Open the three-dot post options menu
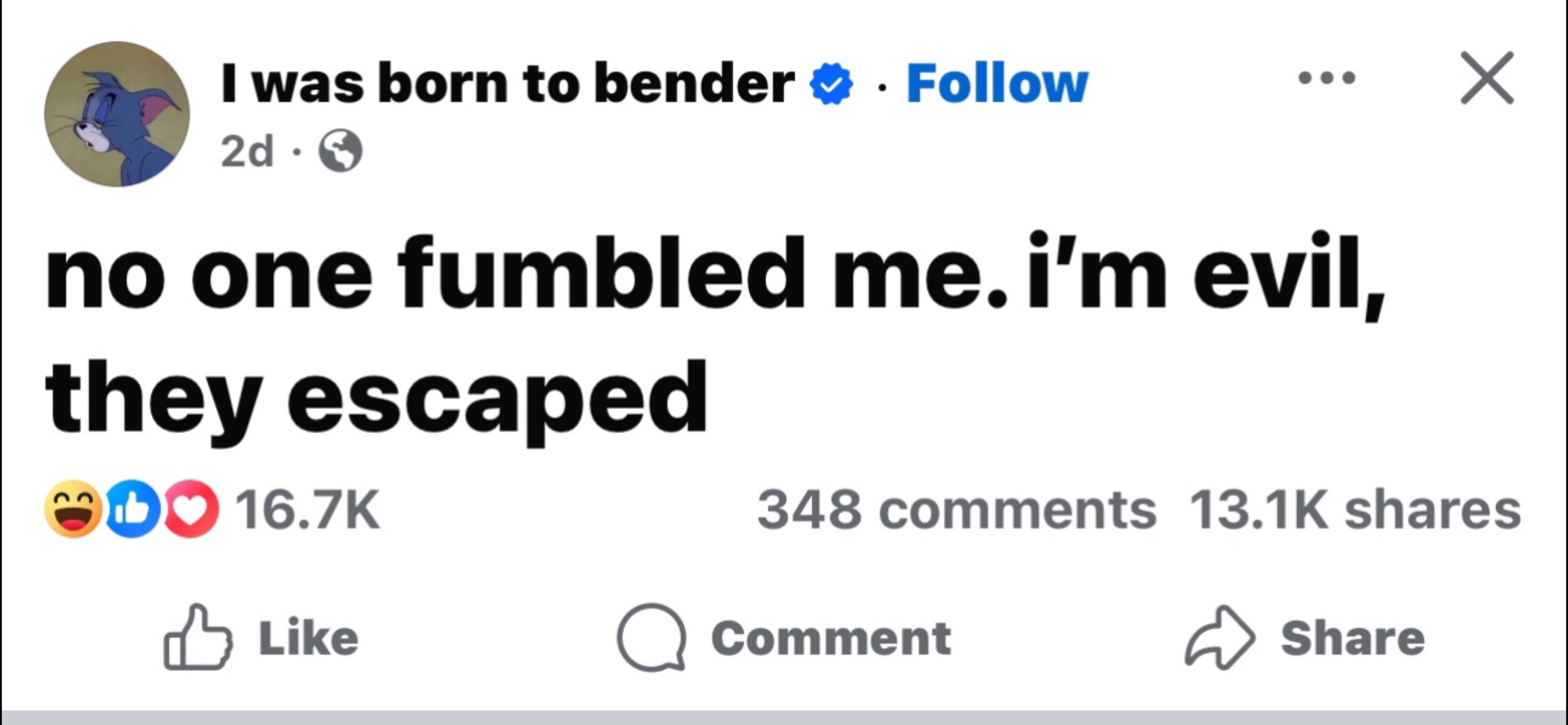The image size is (1568, 725). point(1327,78)
